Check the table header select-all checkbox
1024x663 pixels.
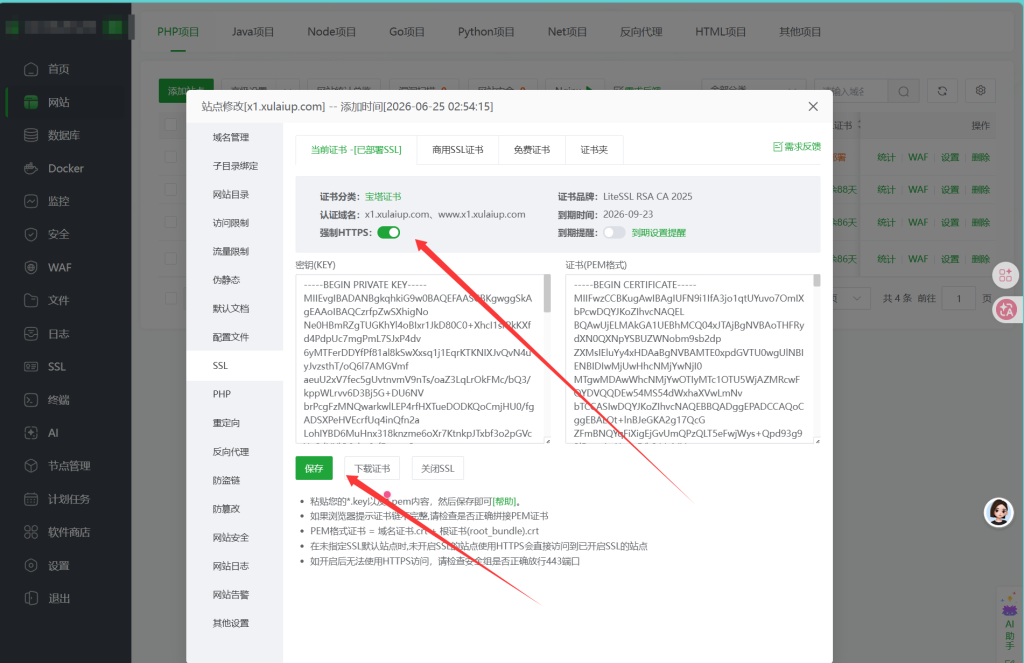pyautogui.click(x=171, y=125)
